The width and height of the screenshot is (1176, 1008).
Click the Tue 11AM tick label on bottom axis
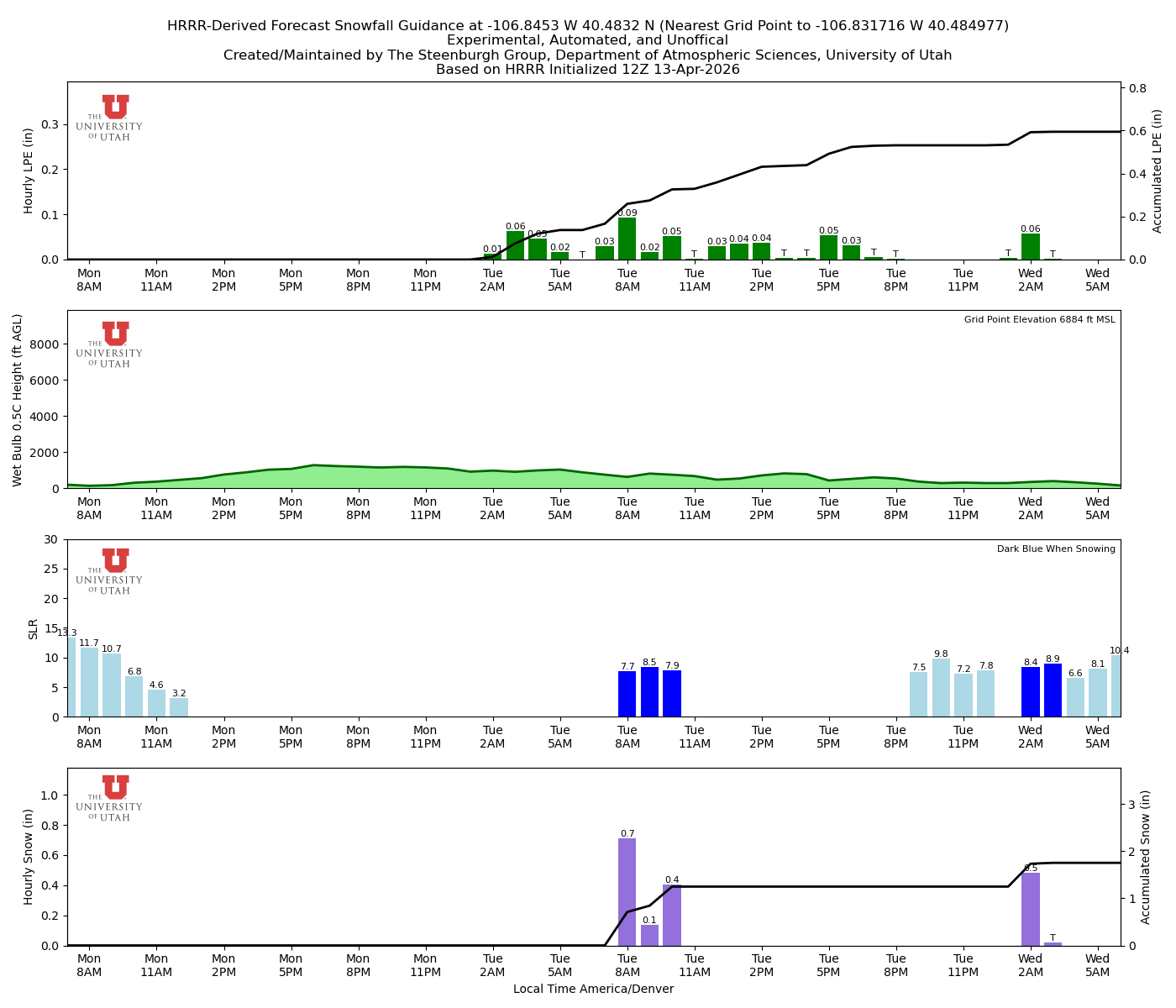pyautogui.click(x=694, y=964)
